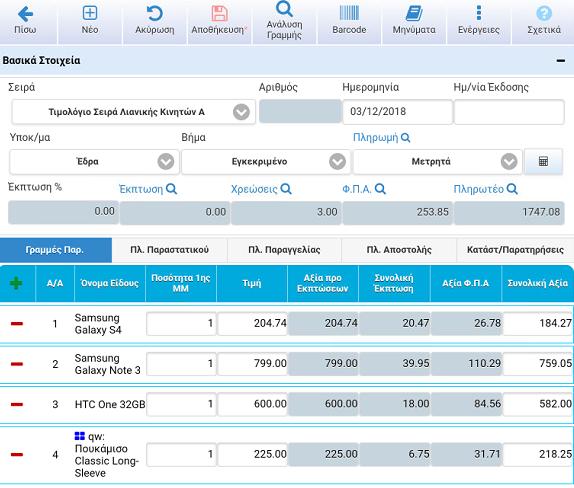Create a new document with Νέο
Screen dimensions: 574x488
[90, 13]
